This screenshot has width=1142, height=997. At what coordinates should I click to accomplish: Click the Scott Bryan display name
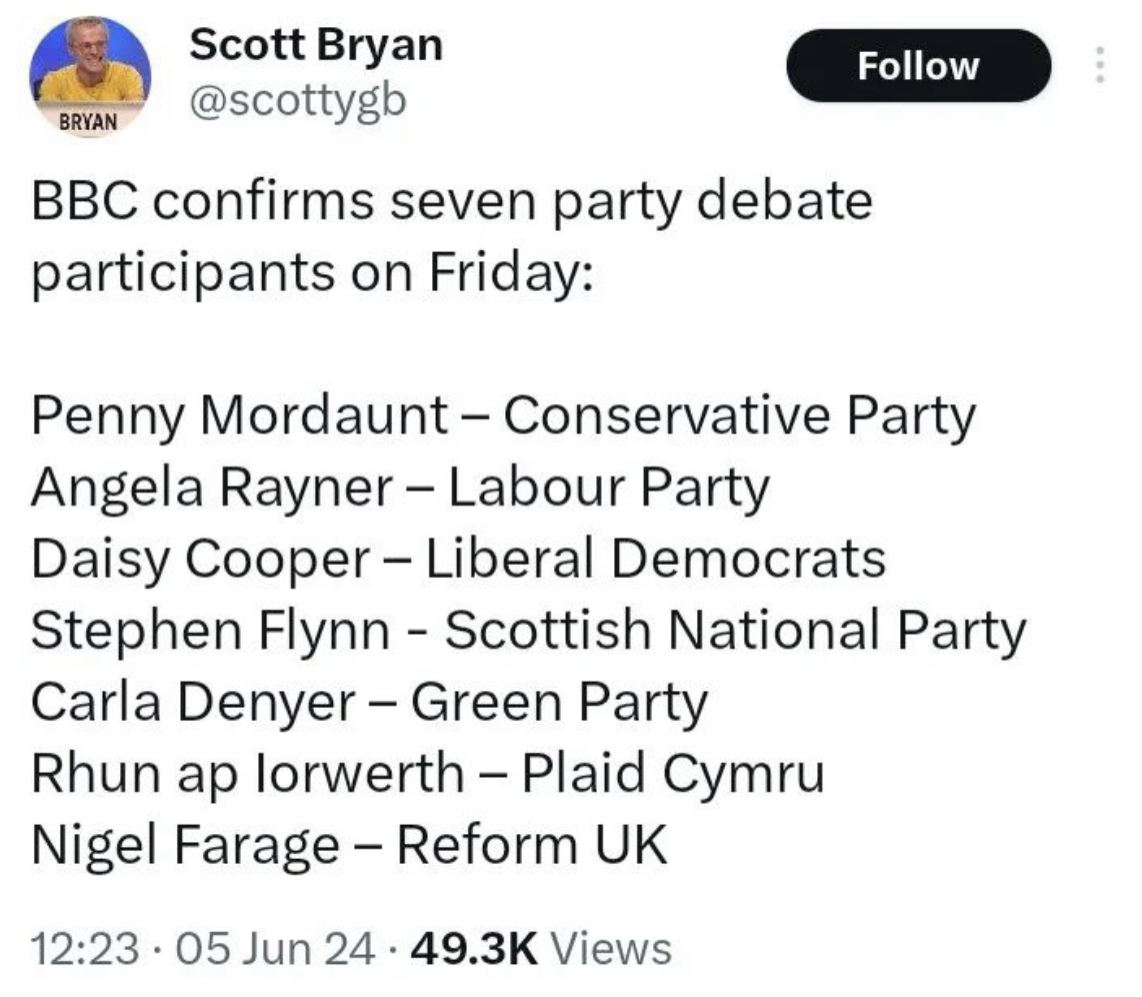point(316,45)
